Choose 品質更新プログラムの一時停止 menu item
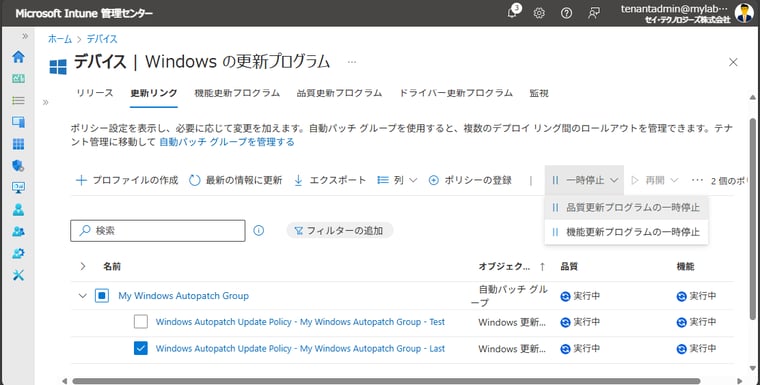Image resolution: width=760 pixels, height=385 pixels. tap(626, 208)
